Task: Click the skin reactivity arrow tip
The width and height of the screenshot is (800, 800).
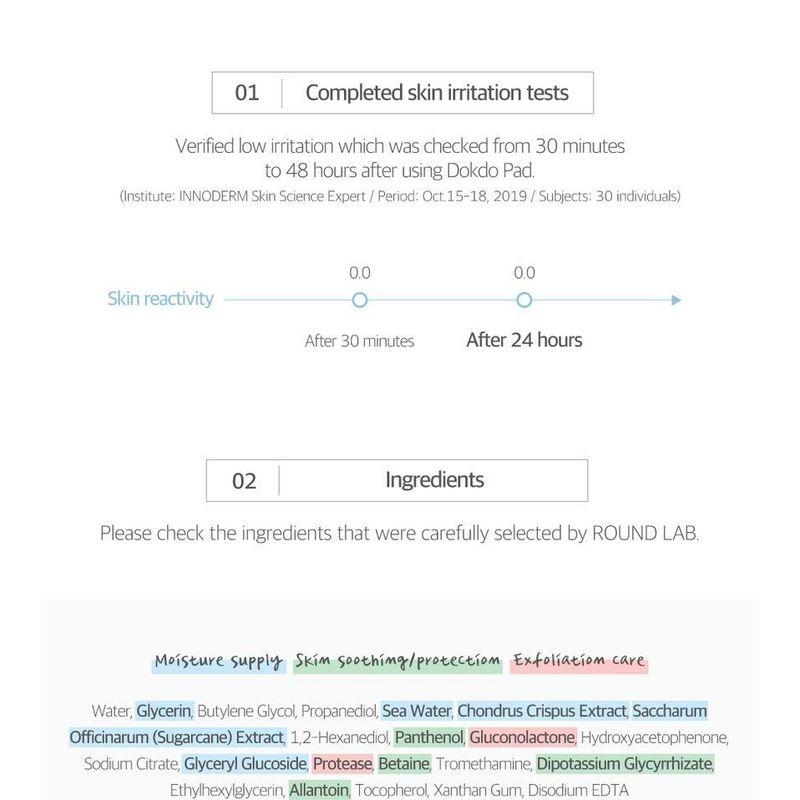Action: click(677, 300)
